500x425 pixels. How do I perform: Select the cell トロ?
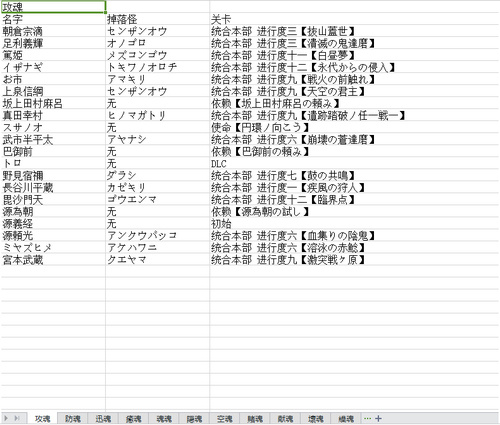point(53,163)
